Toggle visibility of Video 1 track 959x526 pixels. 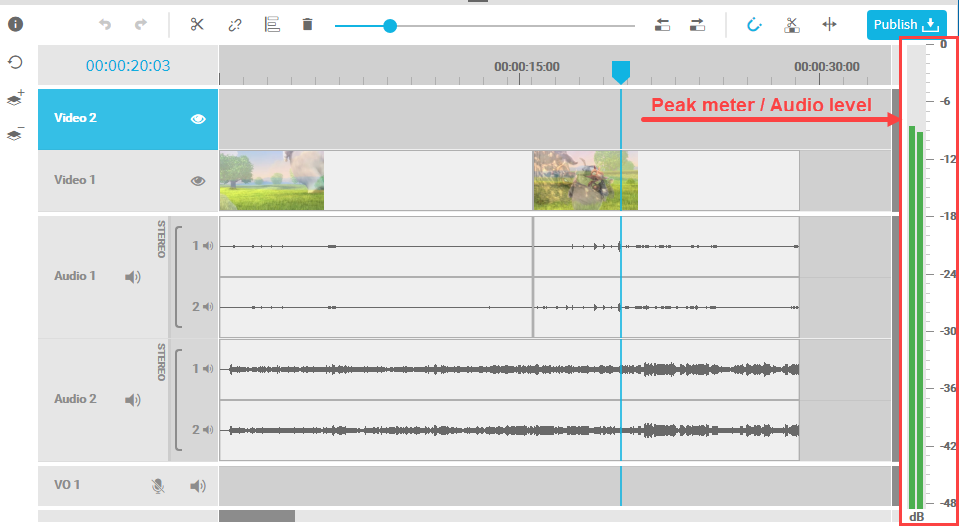[198, 181]
